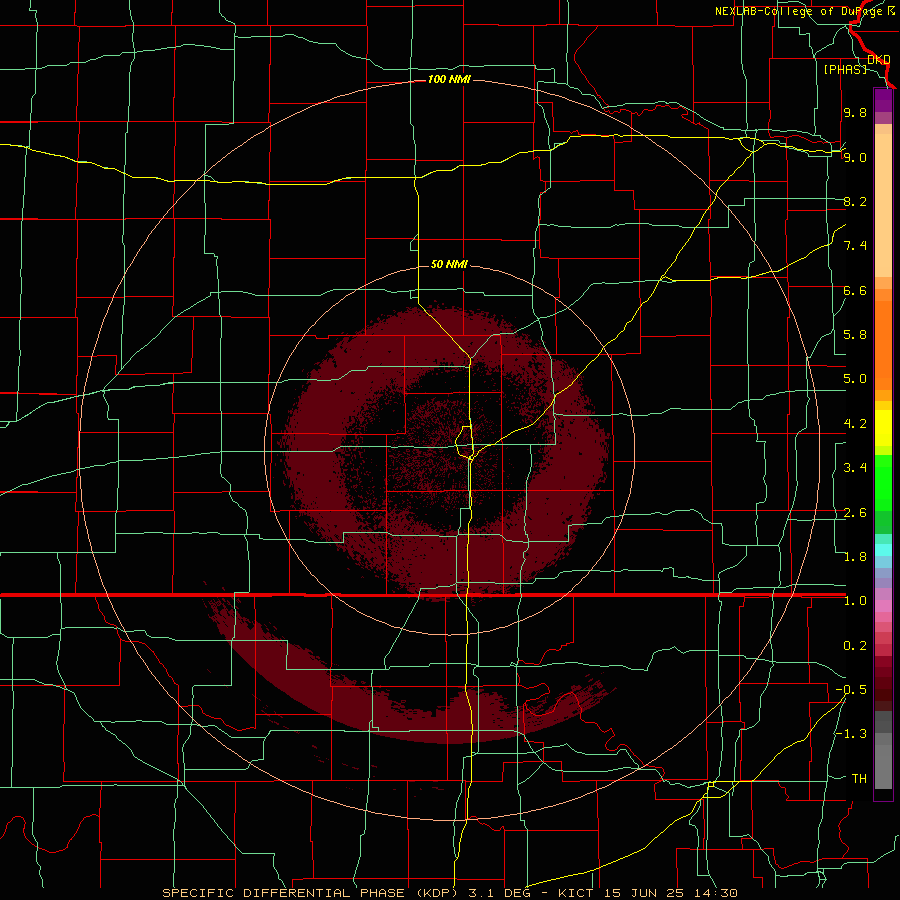Click the 4.2 scale value
Image resolution: width=900 pixels, height=900 pixels.
[855, 424]
